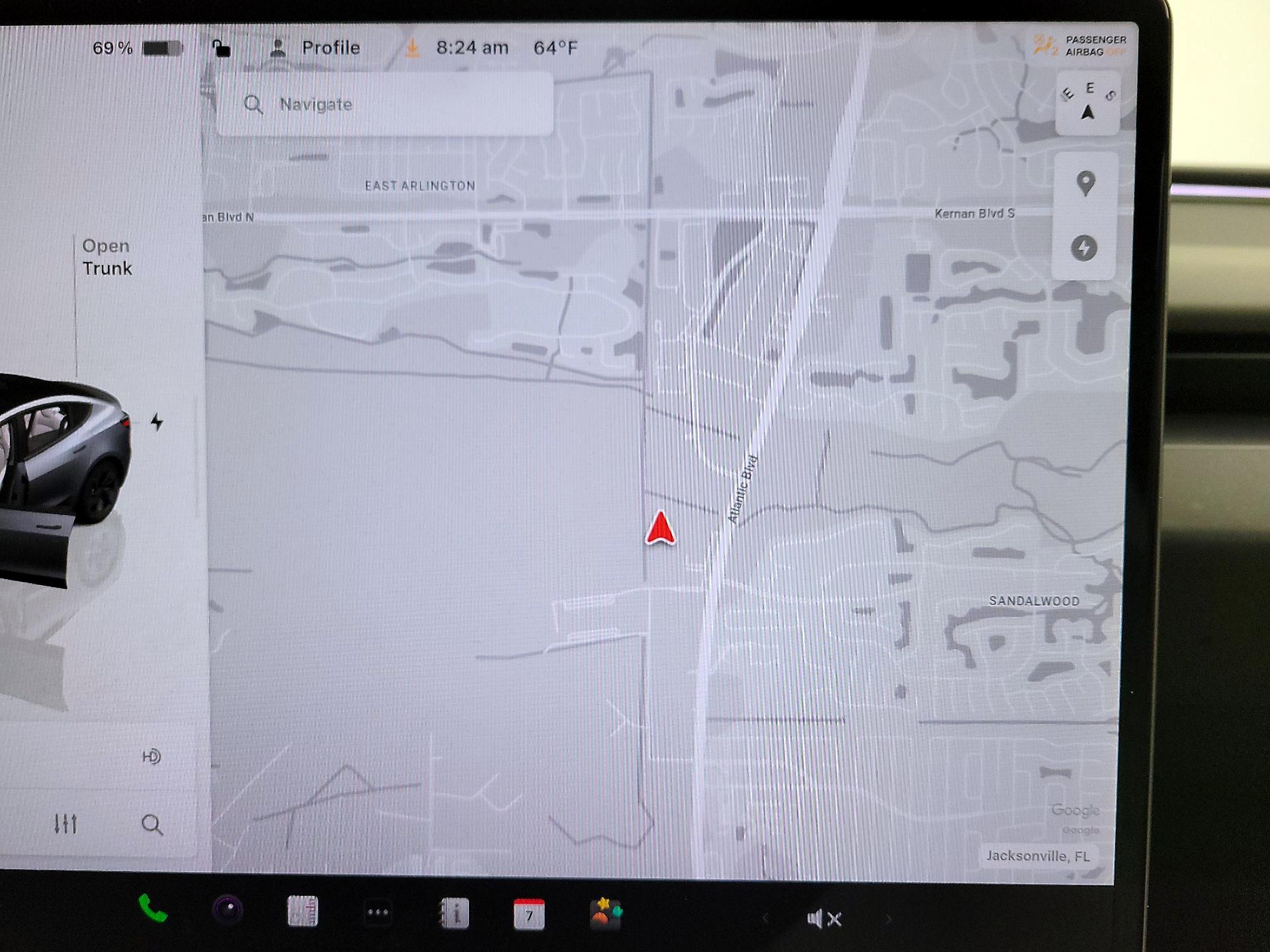The height and width of the screenshot is (952, 1270).
Task: Show all apps via three-dot icon
Action: pyautogui.click(x=378, y=912)
